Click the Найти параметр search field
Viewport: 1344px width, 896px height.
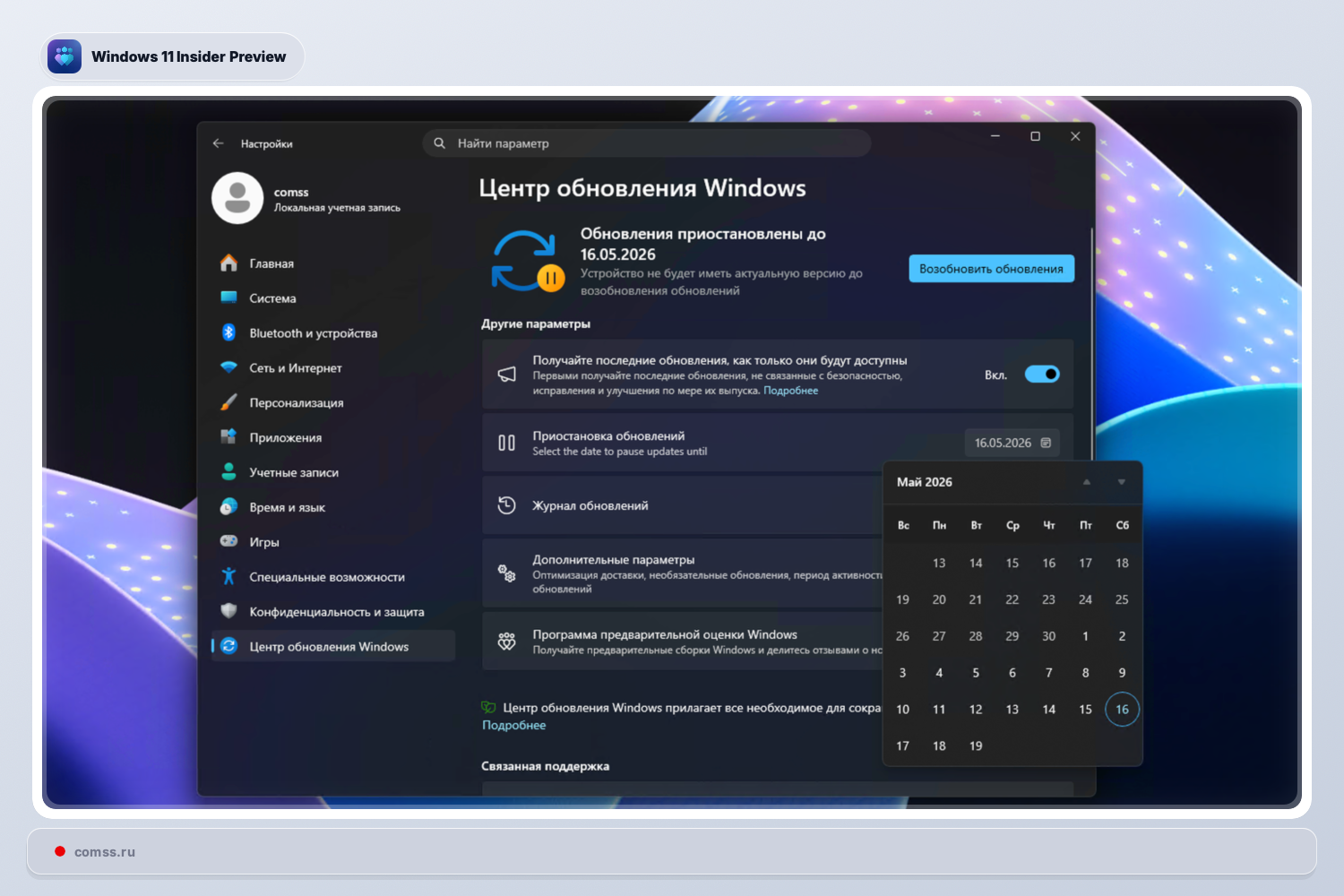645,142
